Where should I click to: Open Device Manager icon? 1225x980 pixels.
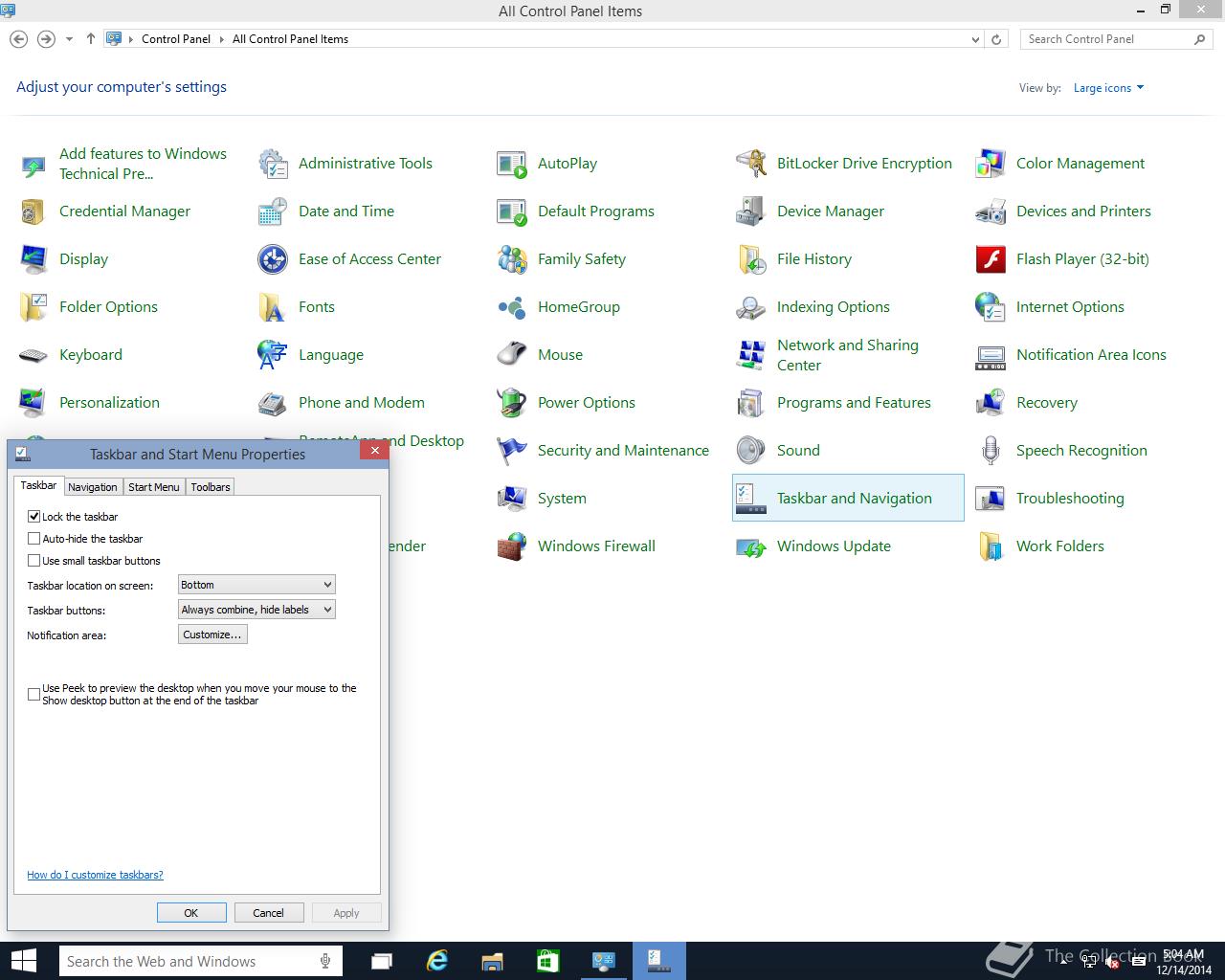pos(751,212)
